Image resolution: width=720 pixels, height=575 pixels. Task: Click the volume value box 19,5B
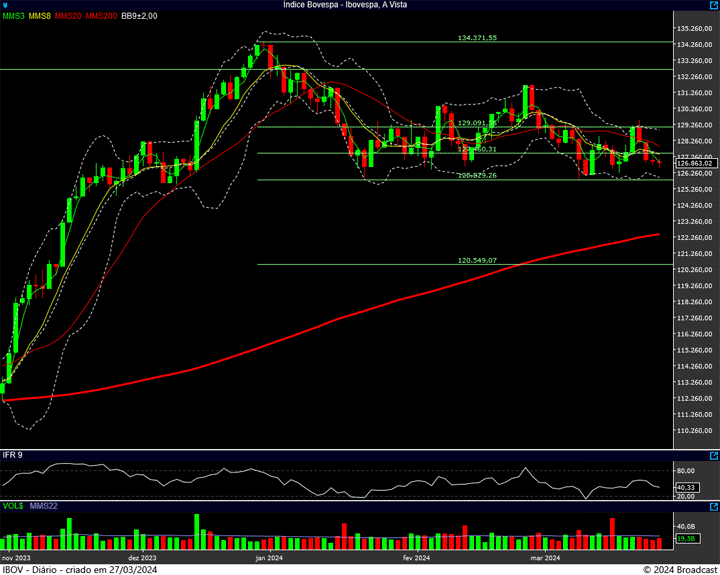click(x=686, y=539)
